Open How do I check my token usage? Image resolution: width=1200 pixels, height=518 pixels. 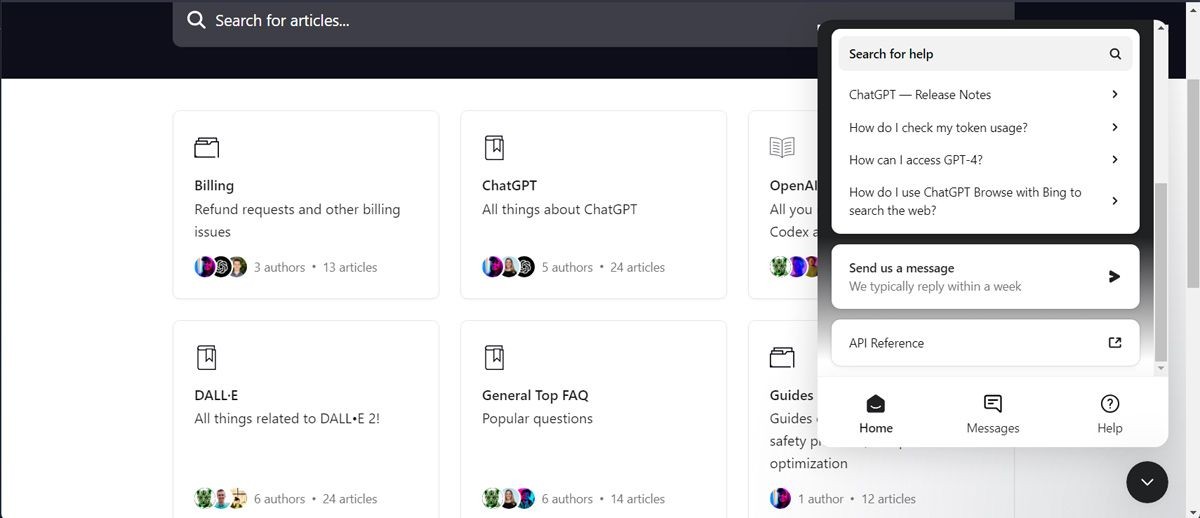coord(985,127)
